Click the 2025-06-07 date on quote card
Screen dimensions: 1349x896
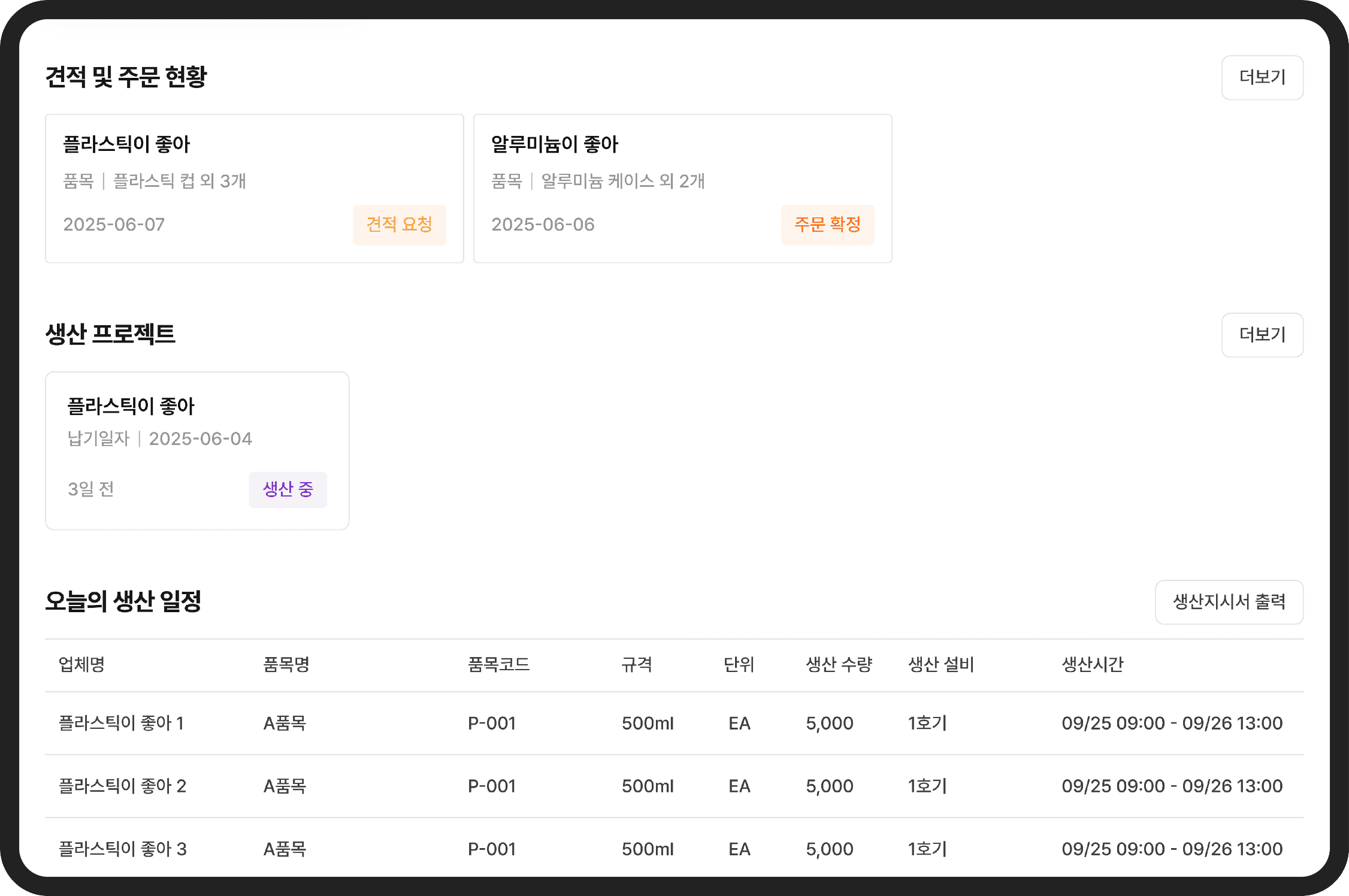click(114, 225)
